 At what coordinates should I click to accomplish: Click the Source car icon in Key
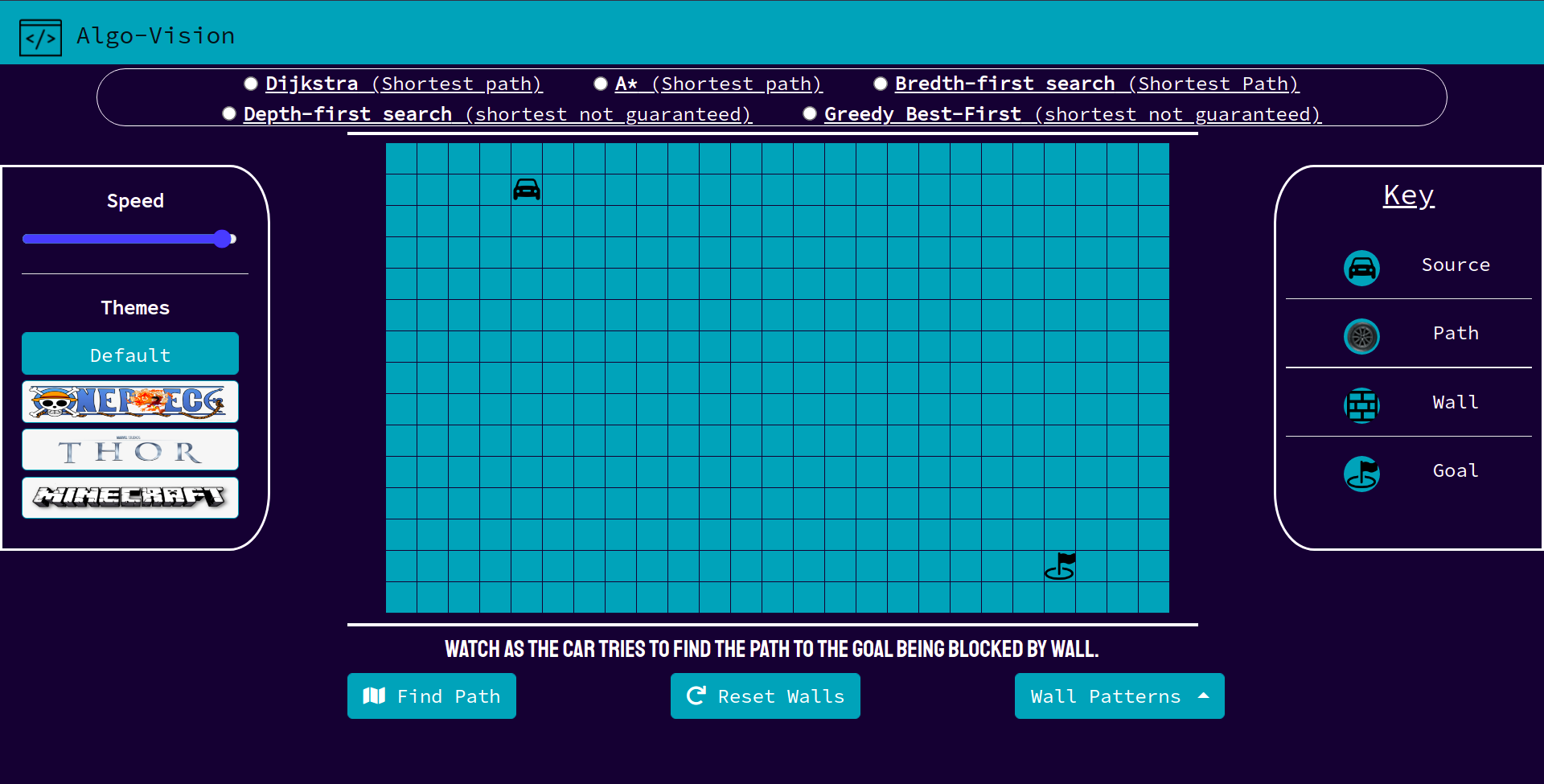click(x=1361, y=268)
